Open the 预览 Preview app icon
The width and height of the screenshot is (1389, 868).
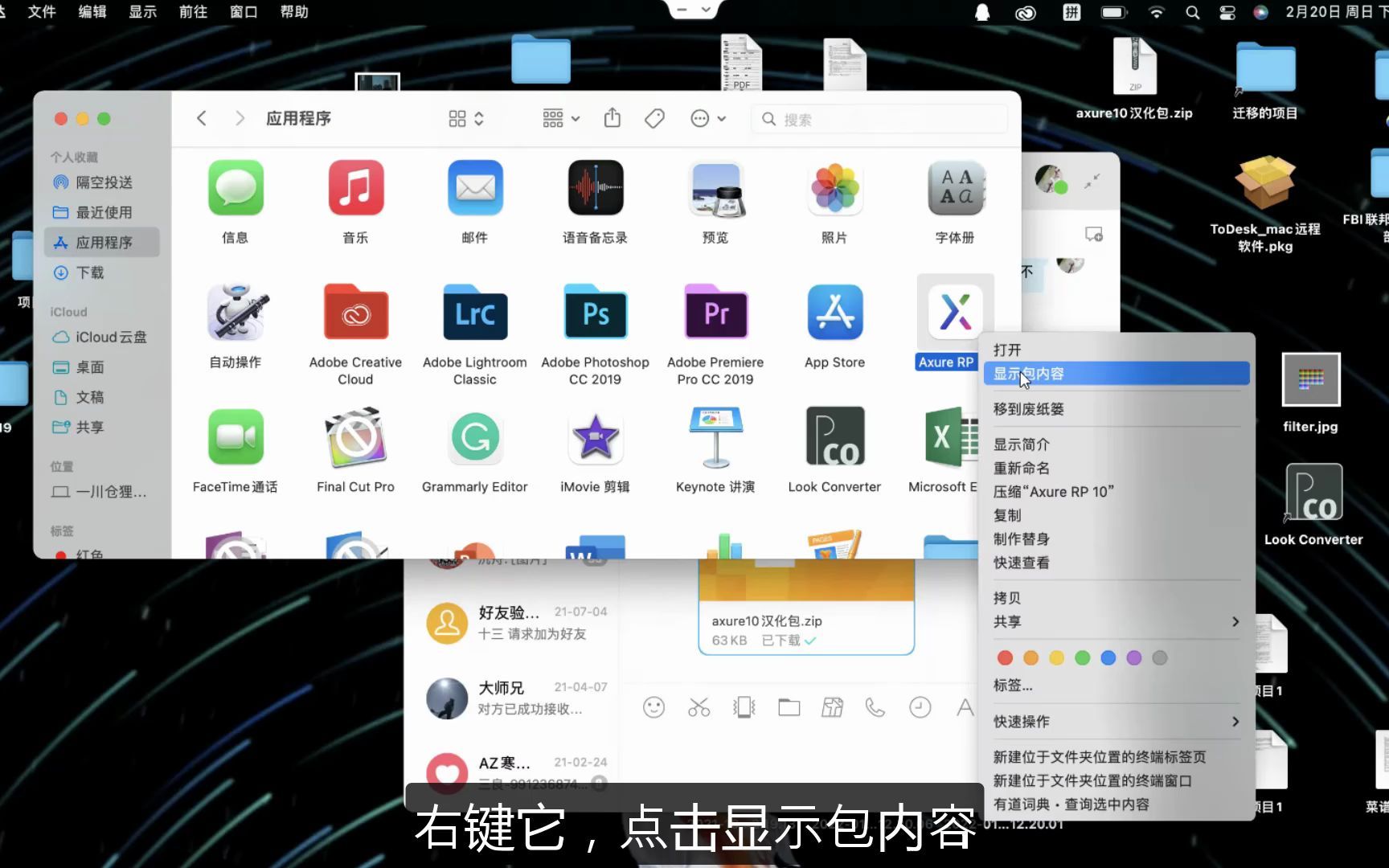(x=715, y=190)
